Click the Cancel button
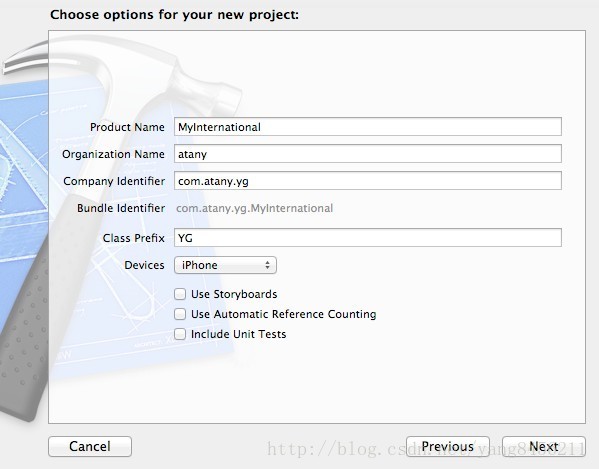599x469 pixels. [x=90, y=446]
